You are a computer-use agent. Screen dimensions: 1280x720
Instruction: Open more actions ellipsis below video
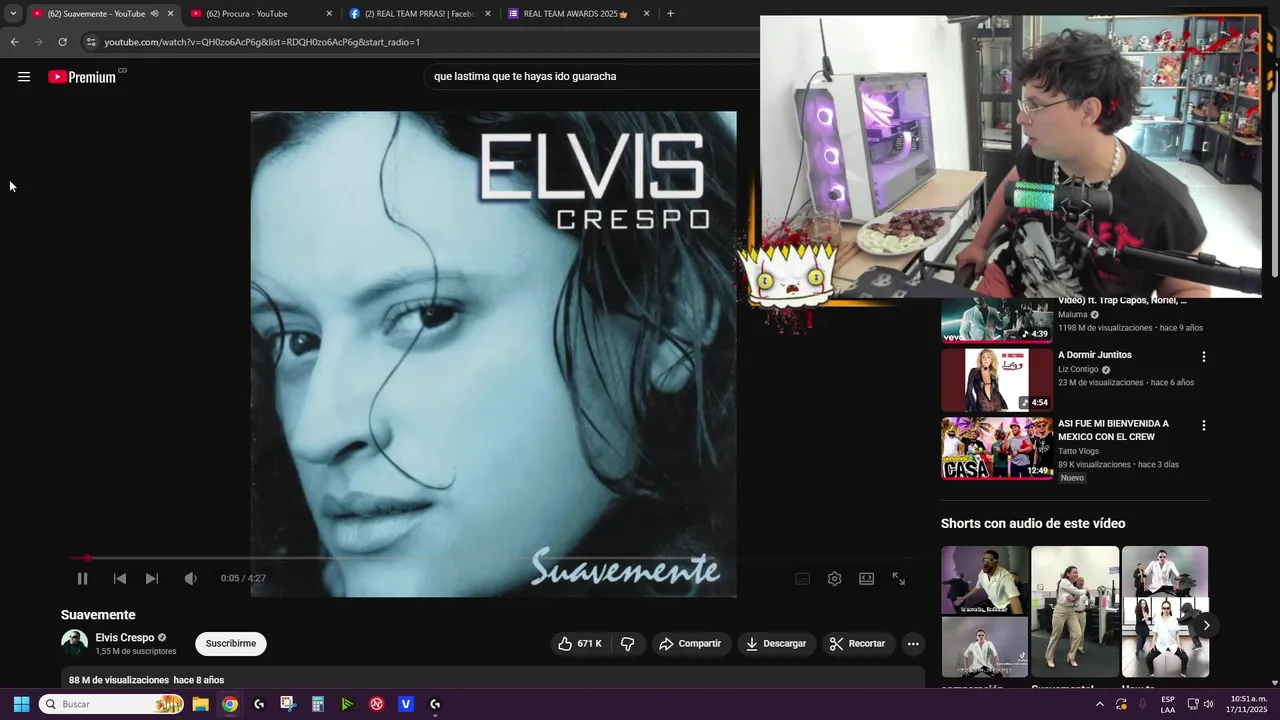(913, 644)
